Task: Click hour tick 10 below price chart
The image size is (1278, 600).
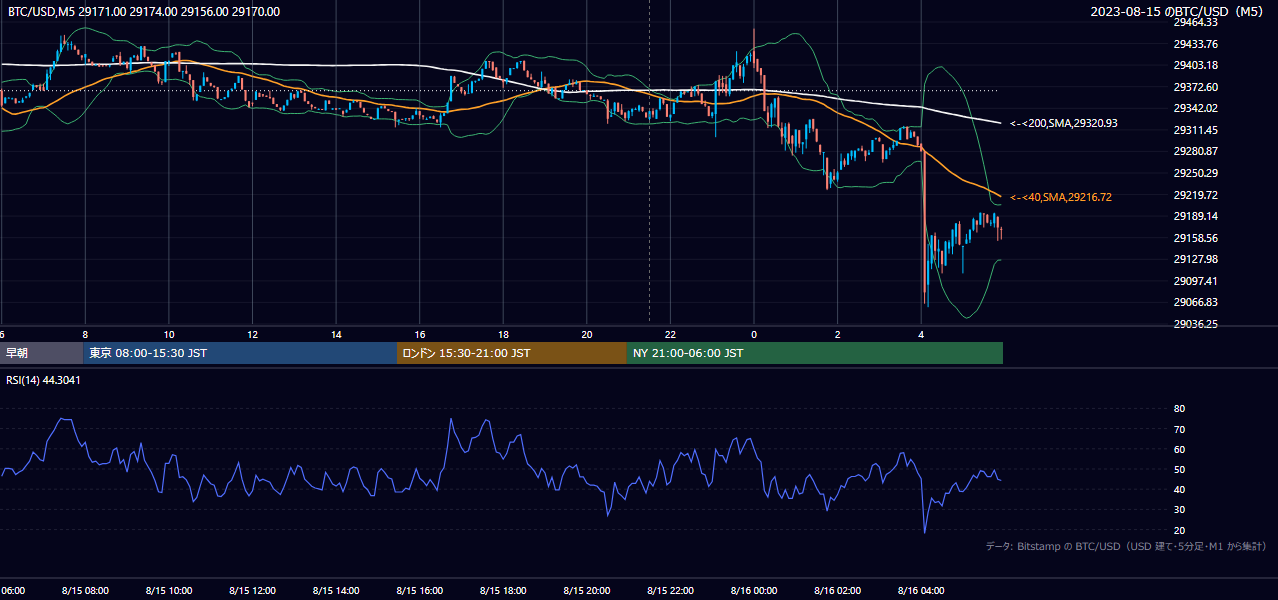Action: coord(169,334)
